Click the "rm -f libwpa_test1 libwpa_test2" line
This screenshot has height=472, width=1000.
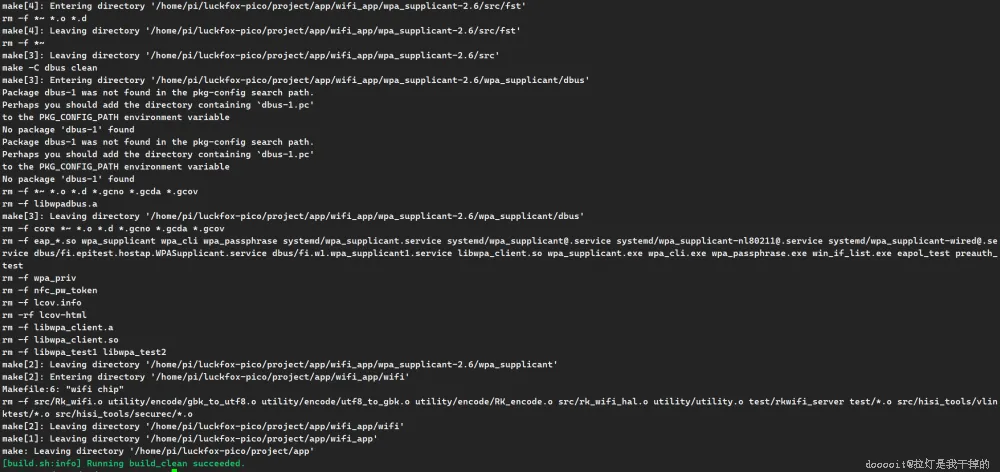(84, 352)
